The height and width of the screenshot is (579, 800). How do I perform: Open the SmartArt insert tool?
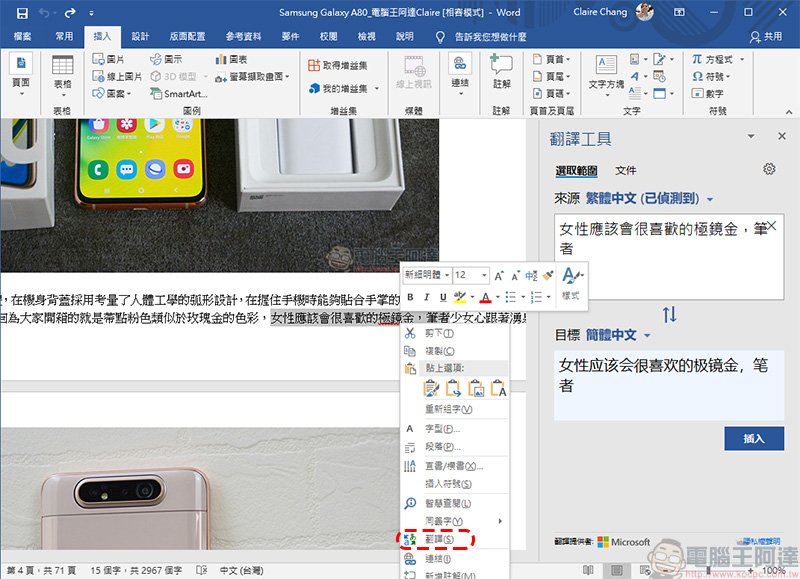pos(178,93)
